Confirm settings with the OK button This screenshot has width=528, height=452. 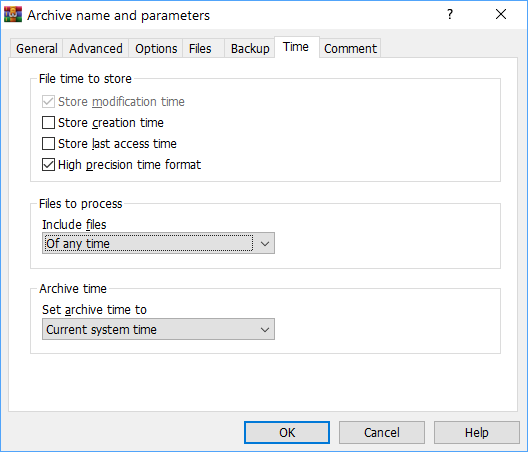287,432
